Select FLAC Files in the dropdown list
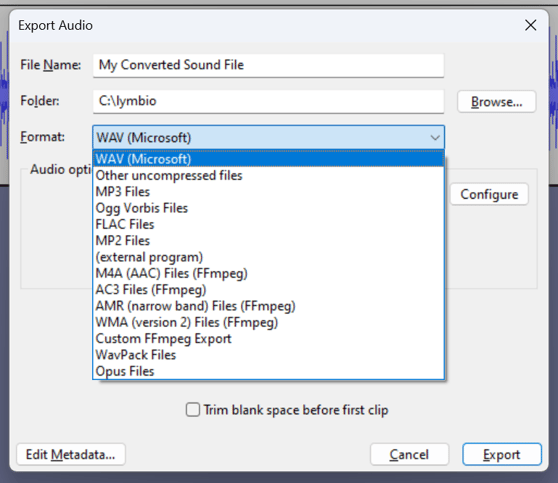Viewport: 558px width, 483px height. [268, 225]
